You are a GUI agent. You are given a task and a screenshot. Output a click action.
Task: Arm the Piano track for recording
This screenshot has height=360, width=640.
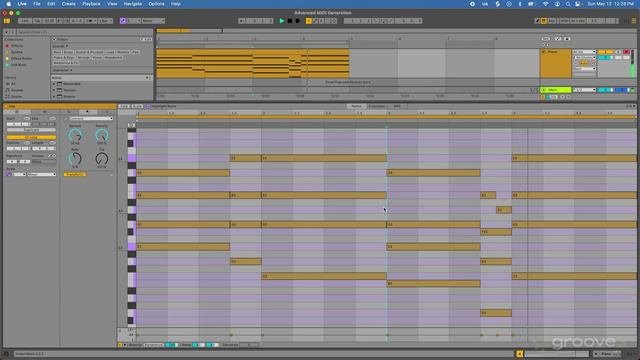[x=626, y=52]
